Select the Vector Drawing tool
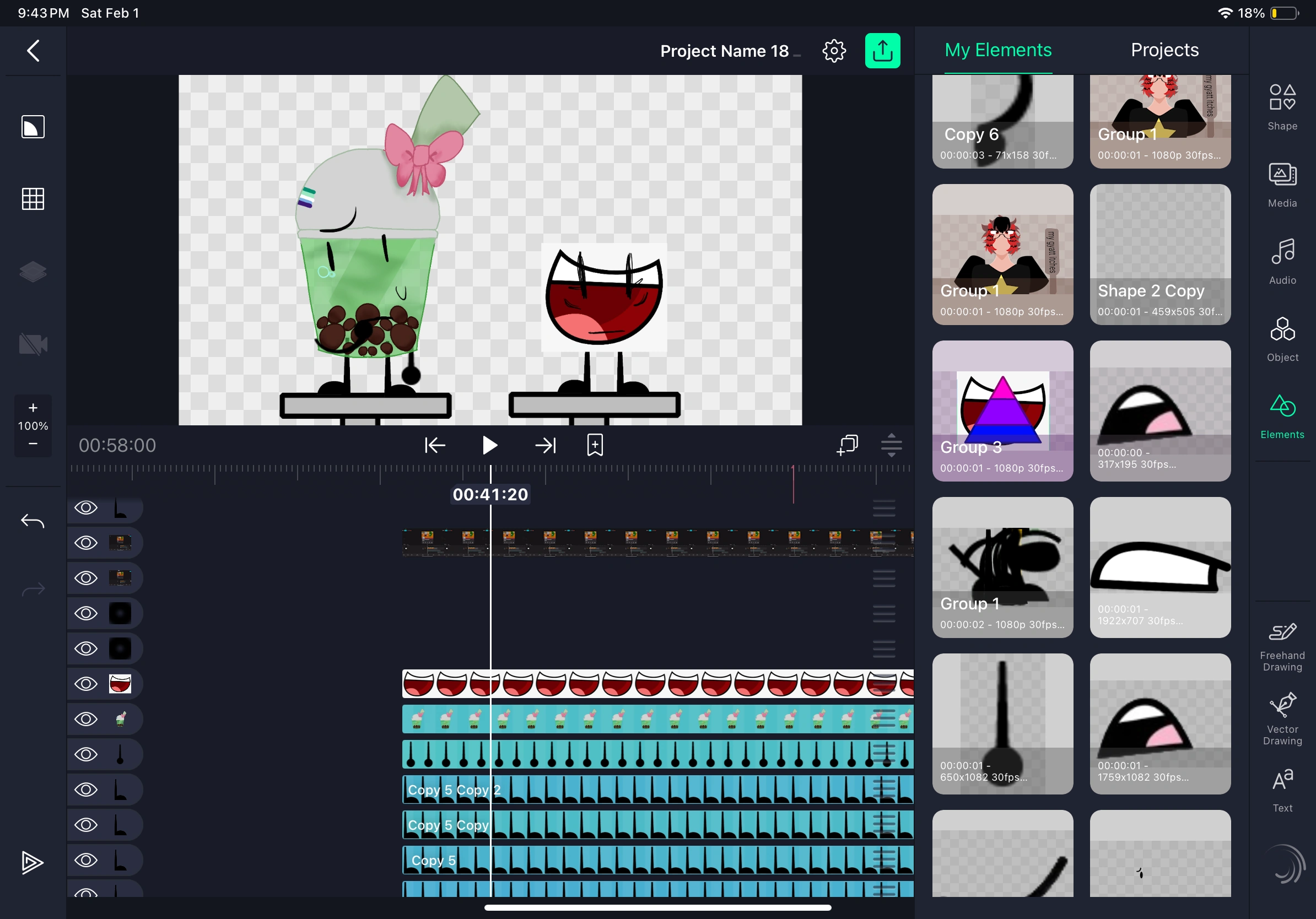Image resolution: width=1316 pixels, height=919 pixels. tap(1282, 718)
